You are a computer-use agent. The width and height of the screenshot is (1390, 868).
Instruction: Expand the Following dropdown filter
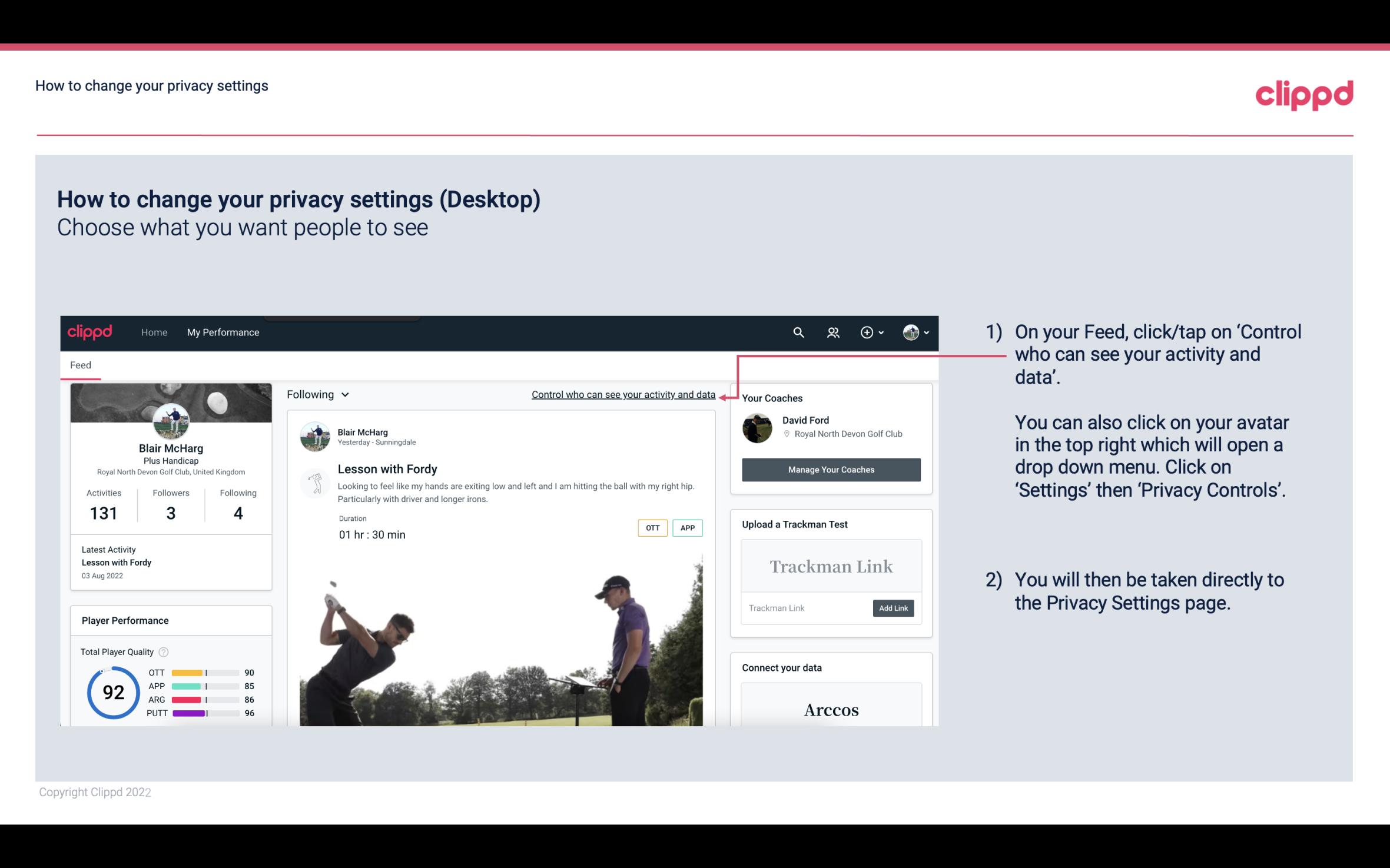coord(316,394)
